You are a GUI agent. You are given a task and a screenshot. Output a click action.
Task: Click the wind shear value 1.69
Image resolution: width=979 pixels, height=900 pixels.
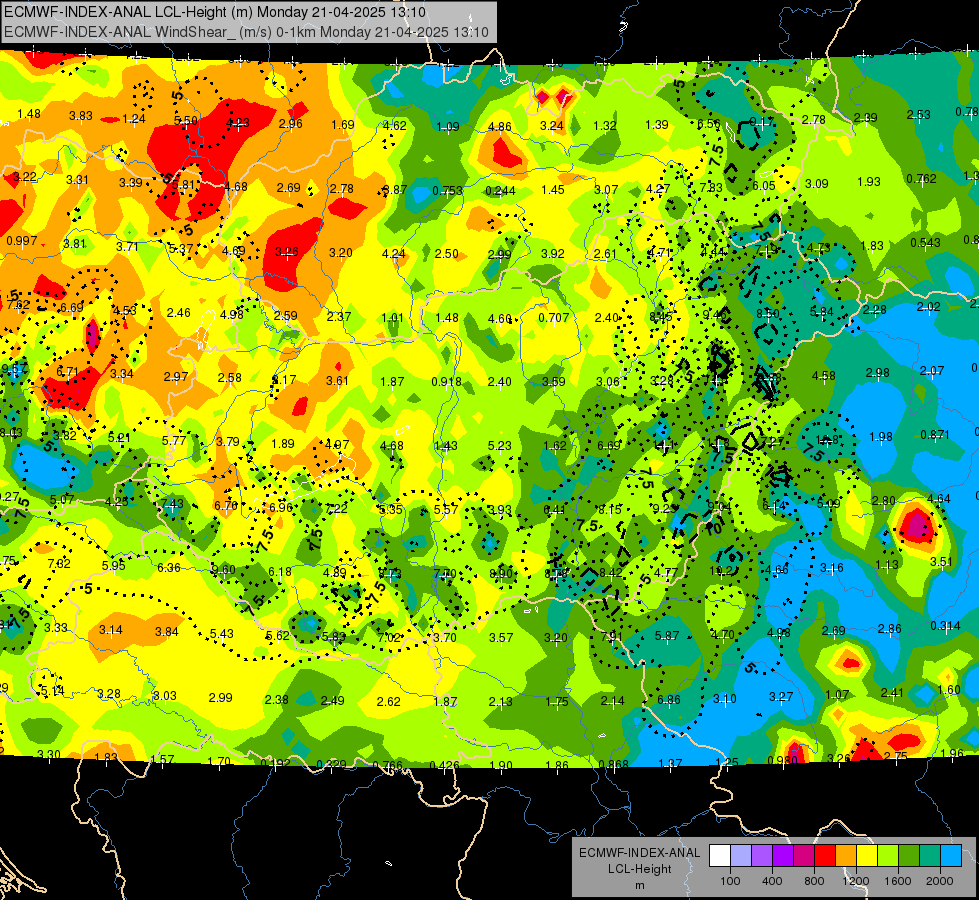point(343,124)
